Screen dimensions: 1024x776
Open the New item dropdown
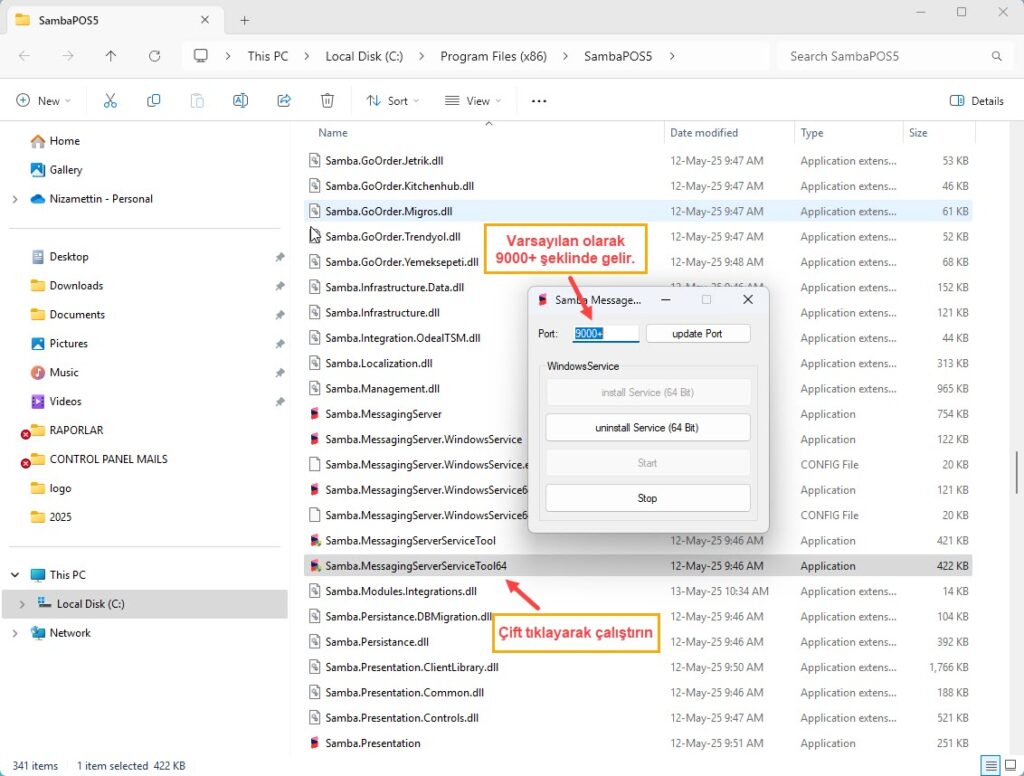43,101
